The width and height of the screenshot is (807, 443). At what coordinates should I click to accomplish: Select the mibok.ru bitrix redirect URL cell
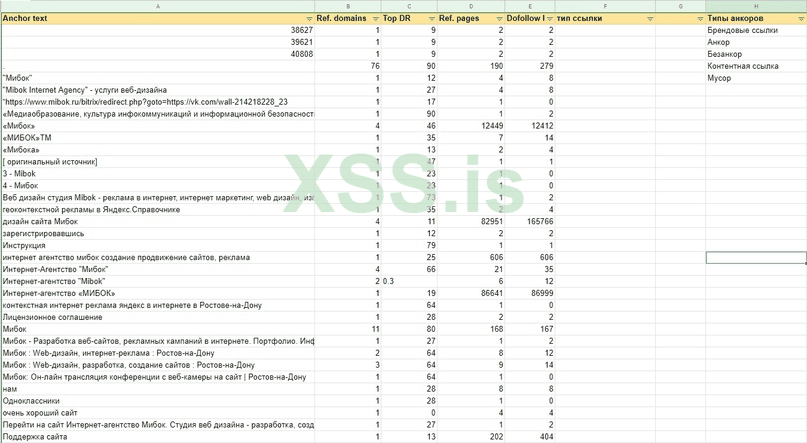pyautogui.click(x=158, y=102)
